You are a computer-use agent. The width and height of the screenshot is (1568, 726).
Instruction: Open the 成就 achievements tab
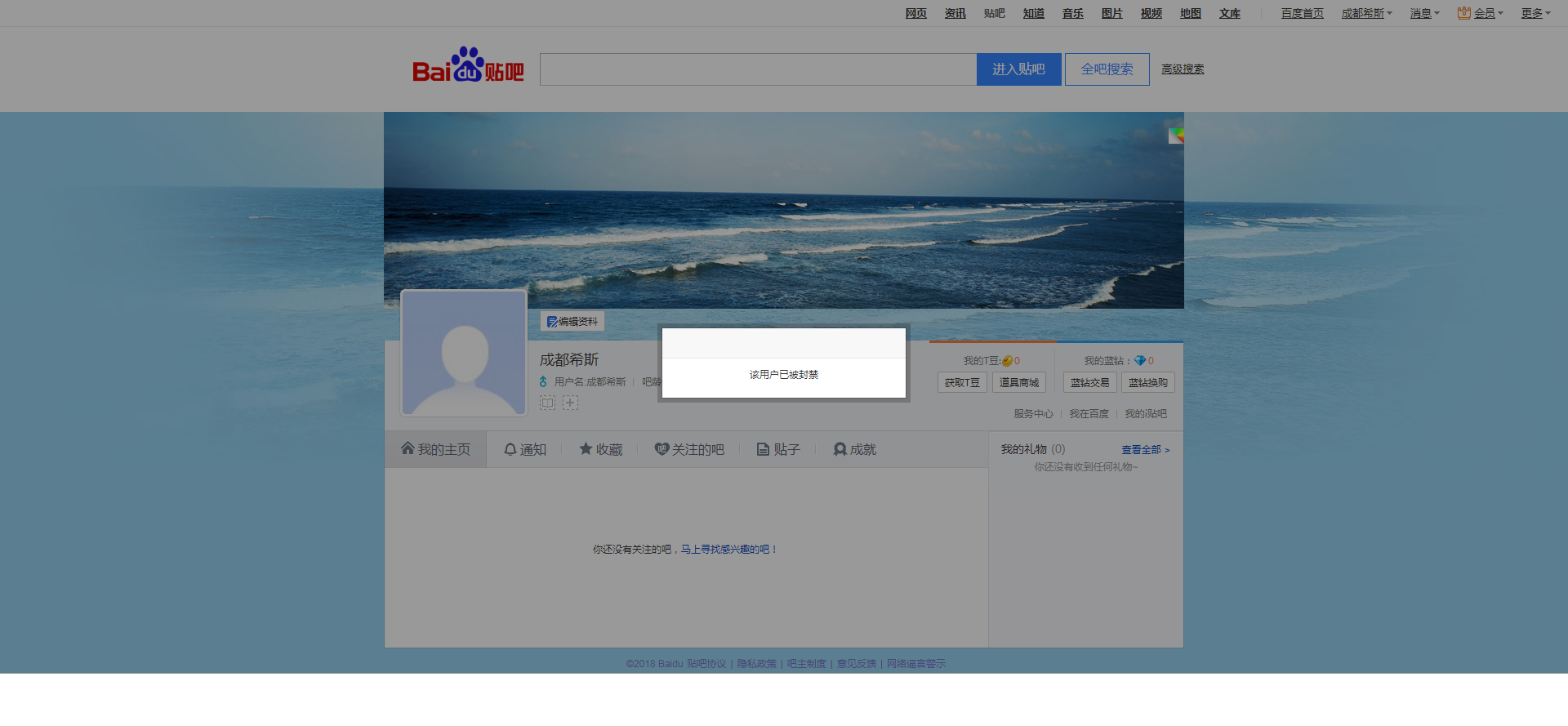point(854,449)
